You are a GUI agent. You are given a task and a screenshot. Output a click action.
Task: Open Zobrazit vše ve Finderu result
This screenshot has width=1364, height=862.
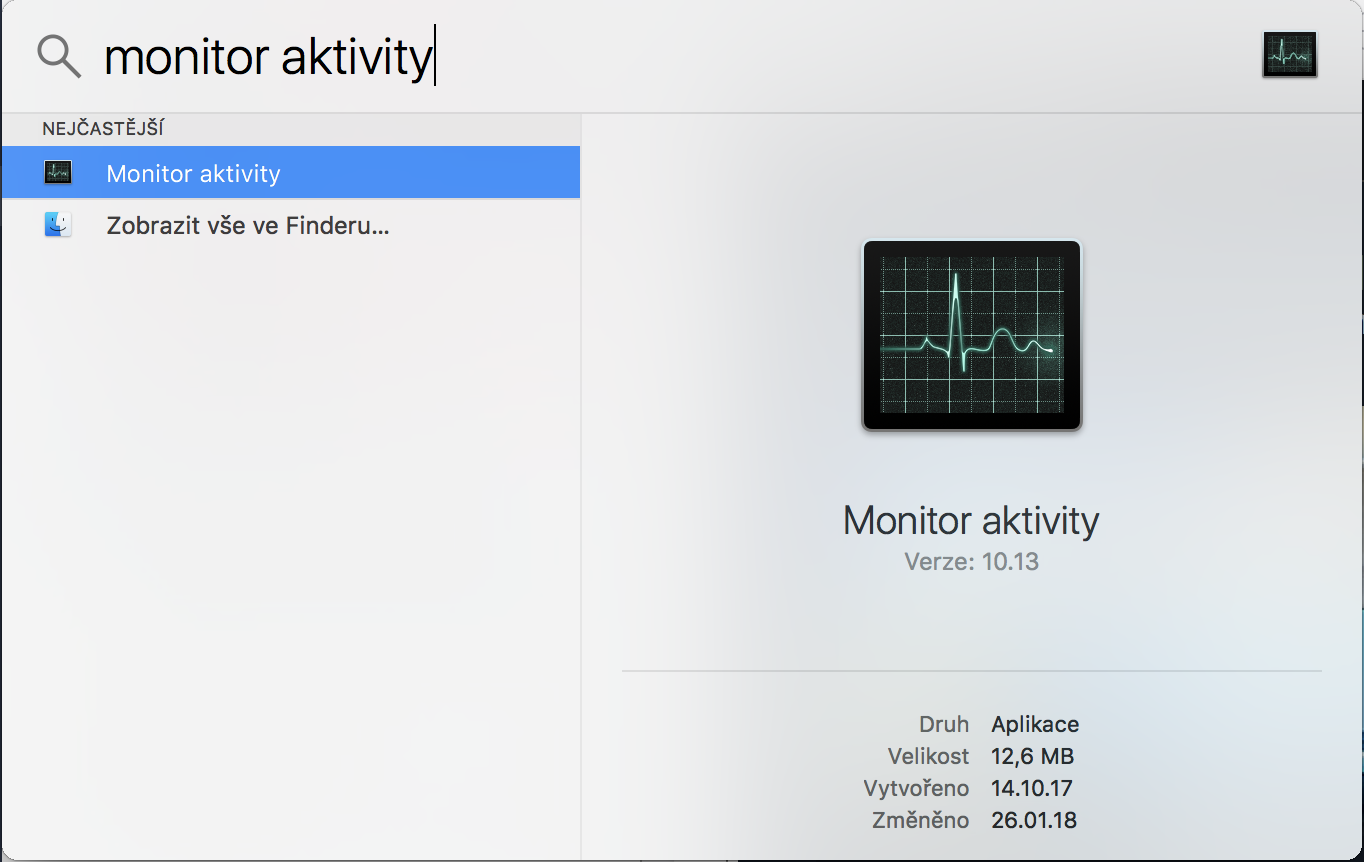click(x=247, y=226)
